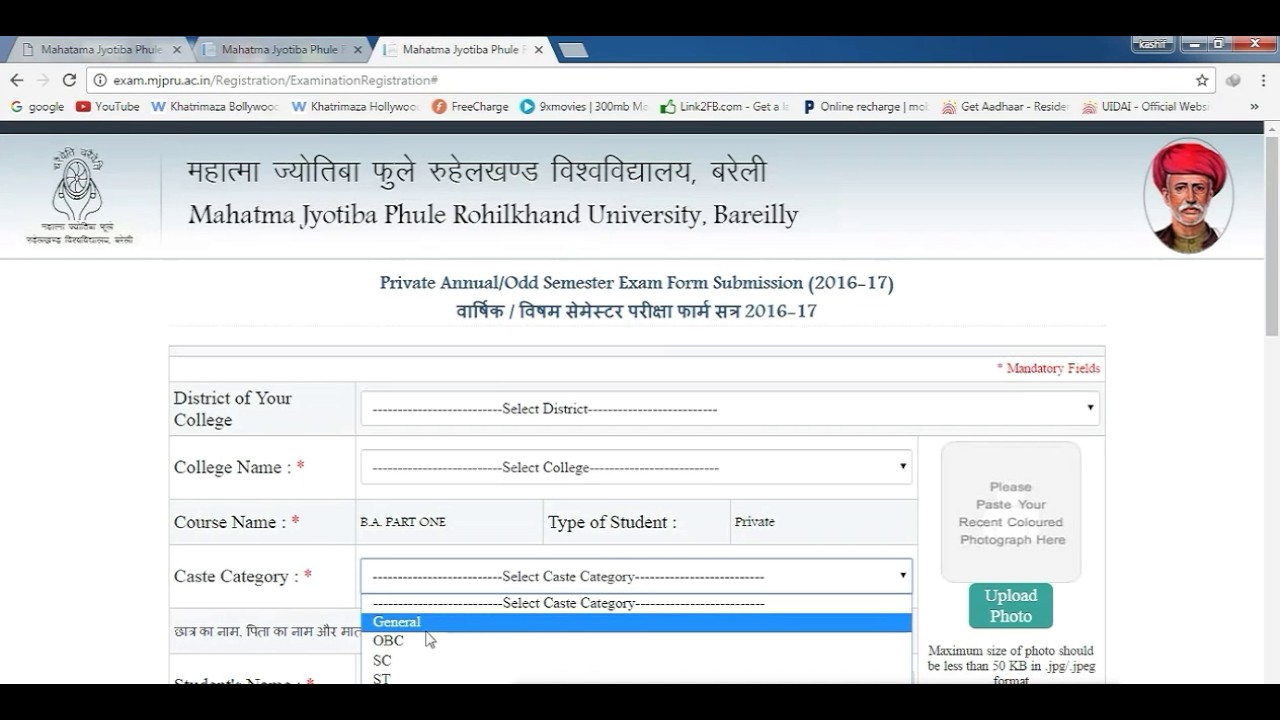
Task: Click the Caste Category dropdown field
Action: coord(636,576)
